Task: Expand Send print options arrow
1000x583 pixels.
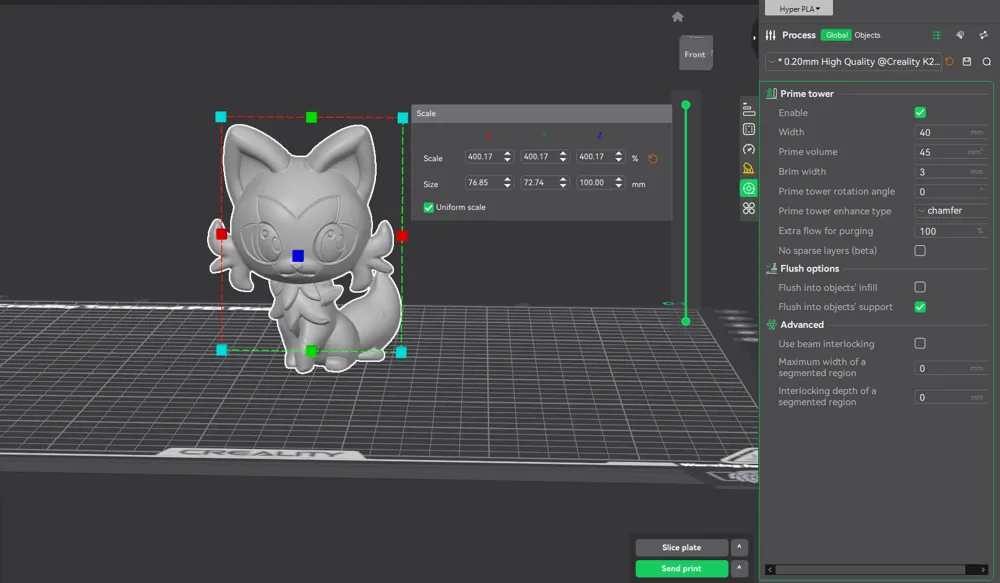Action: point(739,568)
